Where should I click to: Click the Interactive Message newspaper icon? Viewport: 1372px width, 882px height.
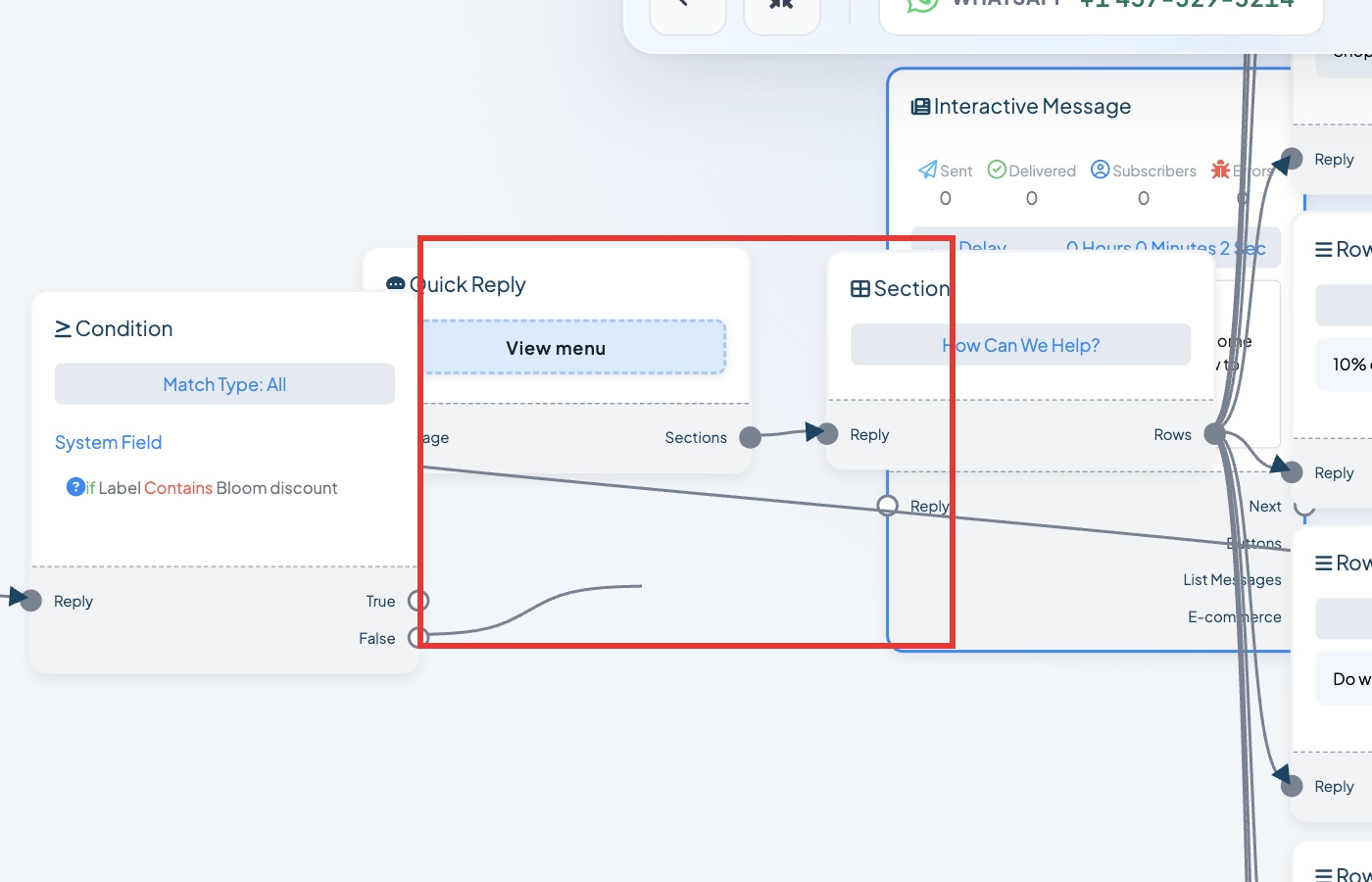coord(920,106)
